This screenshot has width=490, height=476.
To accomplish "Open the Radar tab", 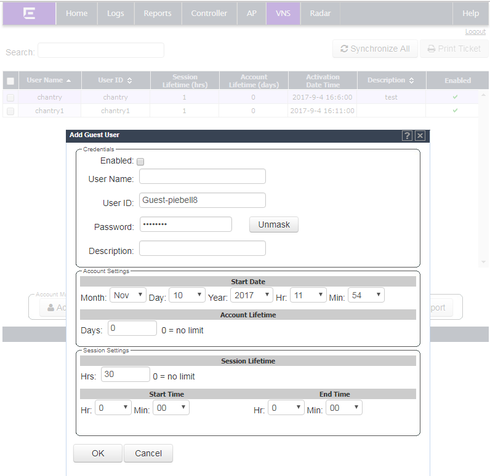I will pos(320,13).
